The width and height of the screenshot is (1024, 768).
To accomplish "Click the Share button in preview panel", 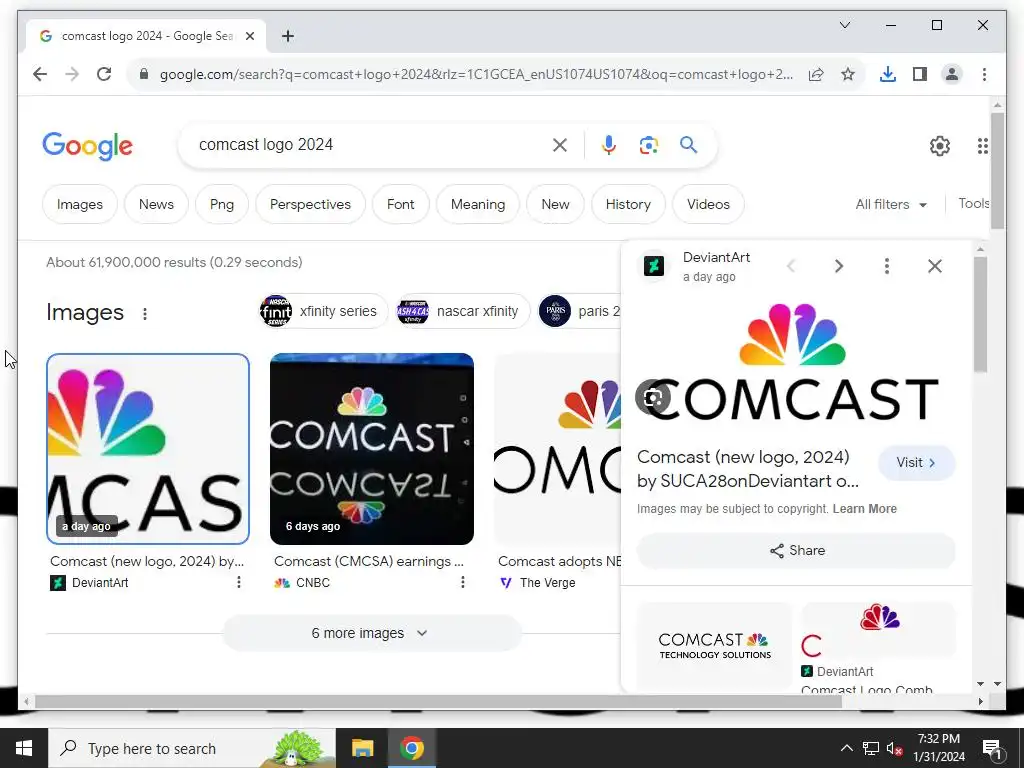I will click(796, 551).
